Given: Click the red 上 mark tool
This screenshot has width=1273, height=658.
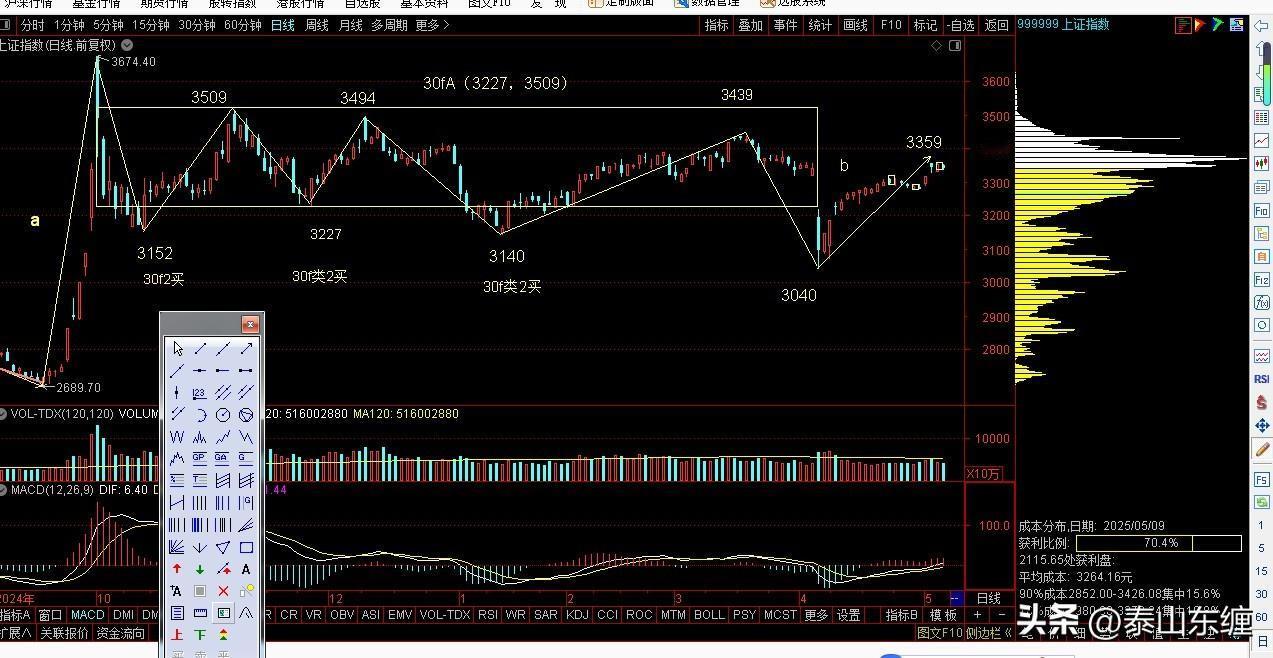Looking at the screenshot, I should tap(177, 633).
